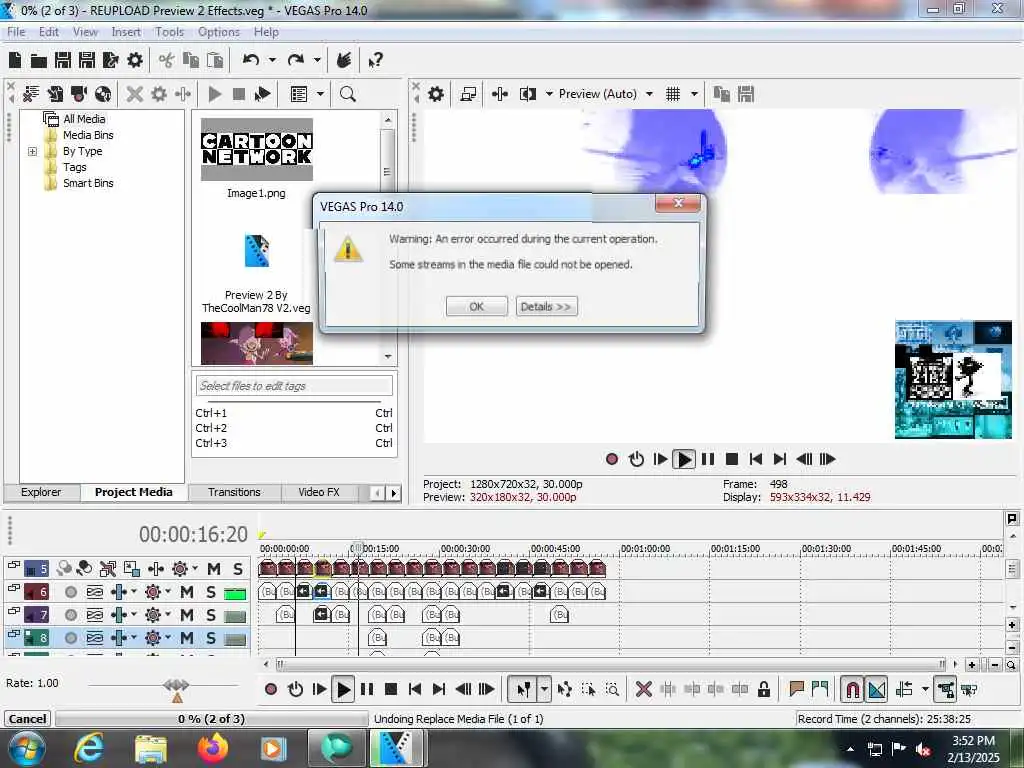
Task: Open Auto Ripple dropdown arrow
Action: [x=925, y=689]
